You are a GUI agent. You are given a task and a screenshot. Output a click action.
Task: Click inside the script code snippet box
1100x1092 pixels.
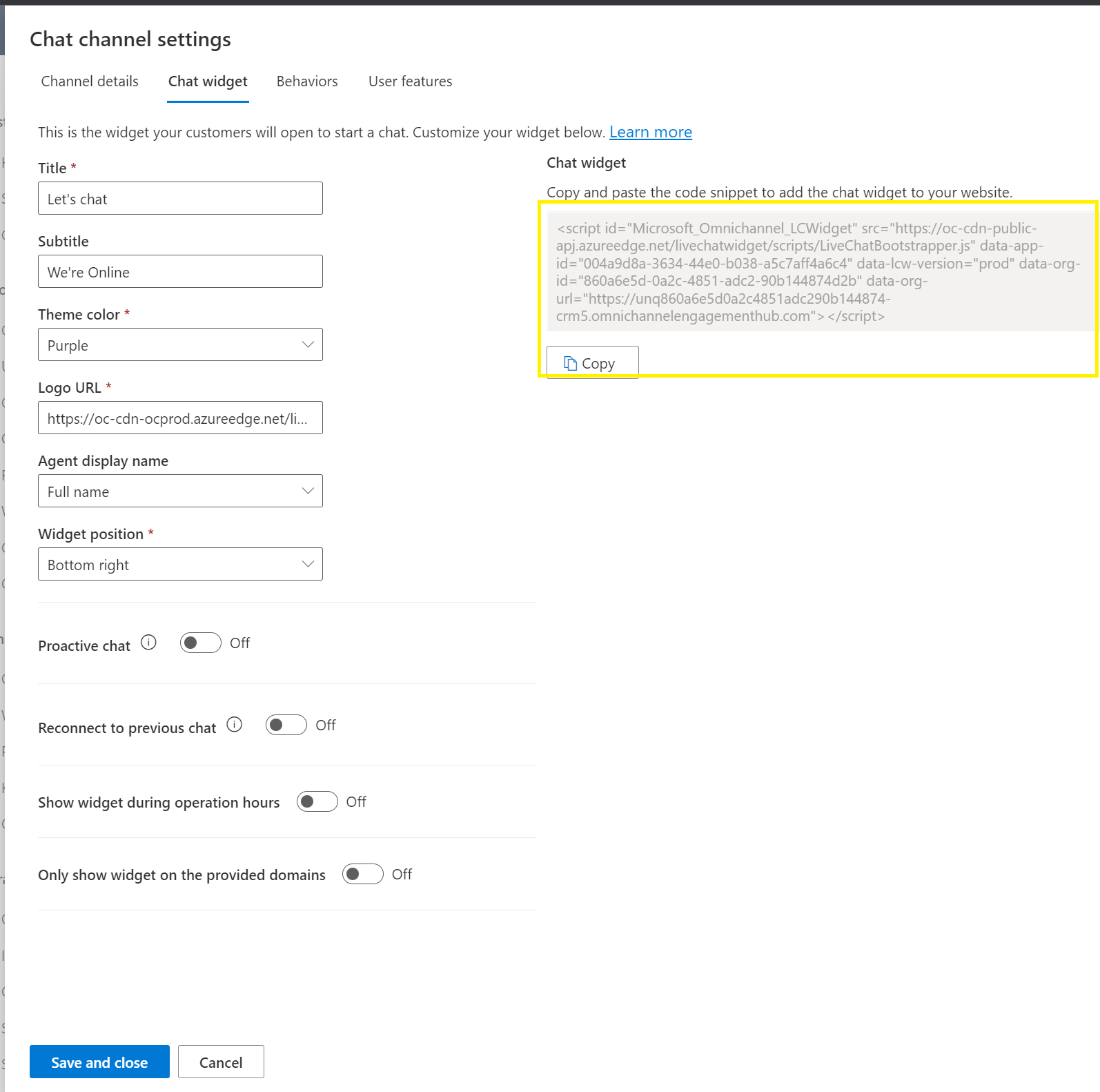(x=821, y=272)
